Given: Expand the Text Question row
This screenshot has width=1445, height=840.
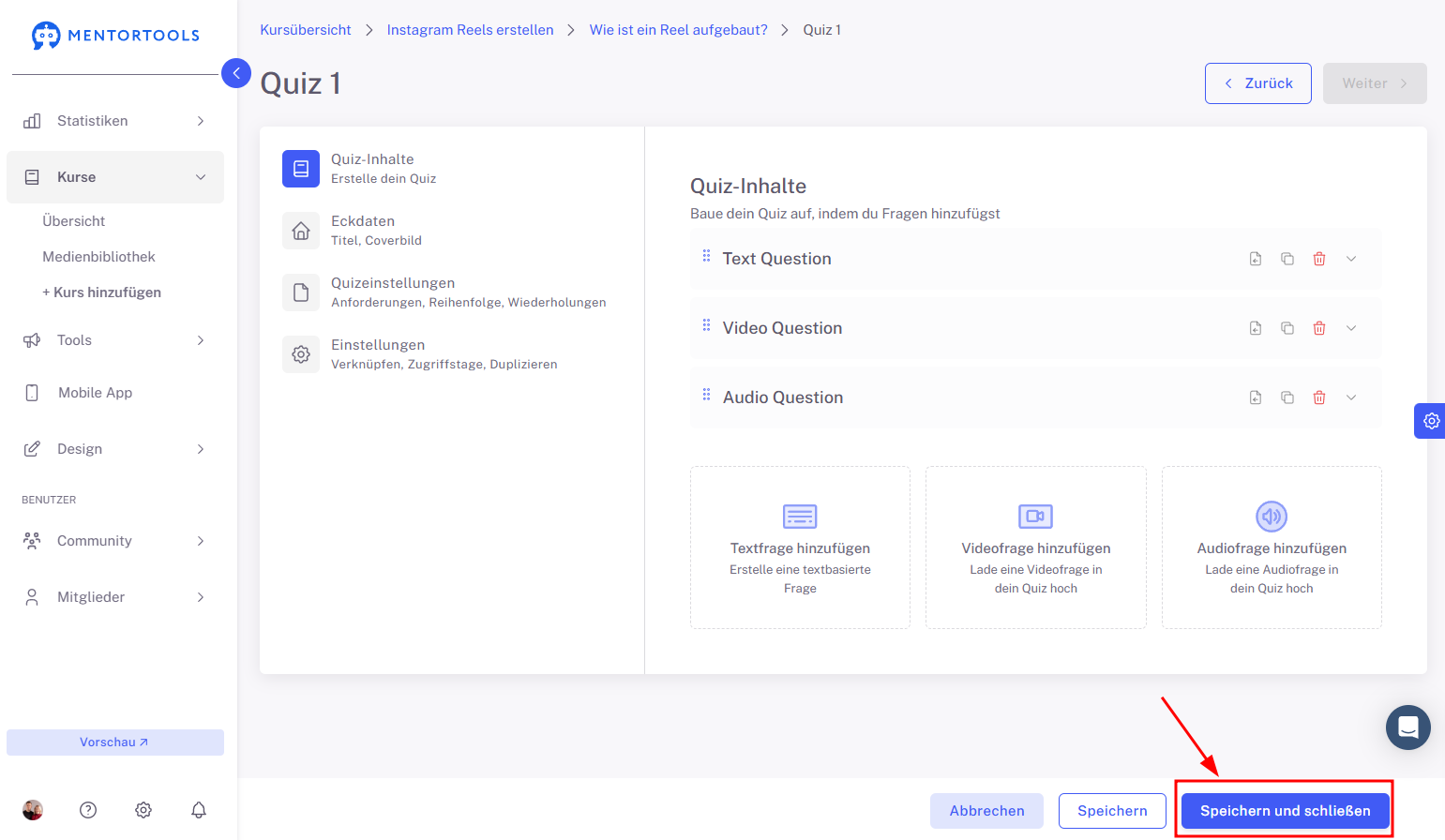Looking at the screenshot, I should [1351, 259].
